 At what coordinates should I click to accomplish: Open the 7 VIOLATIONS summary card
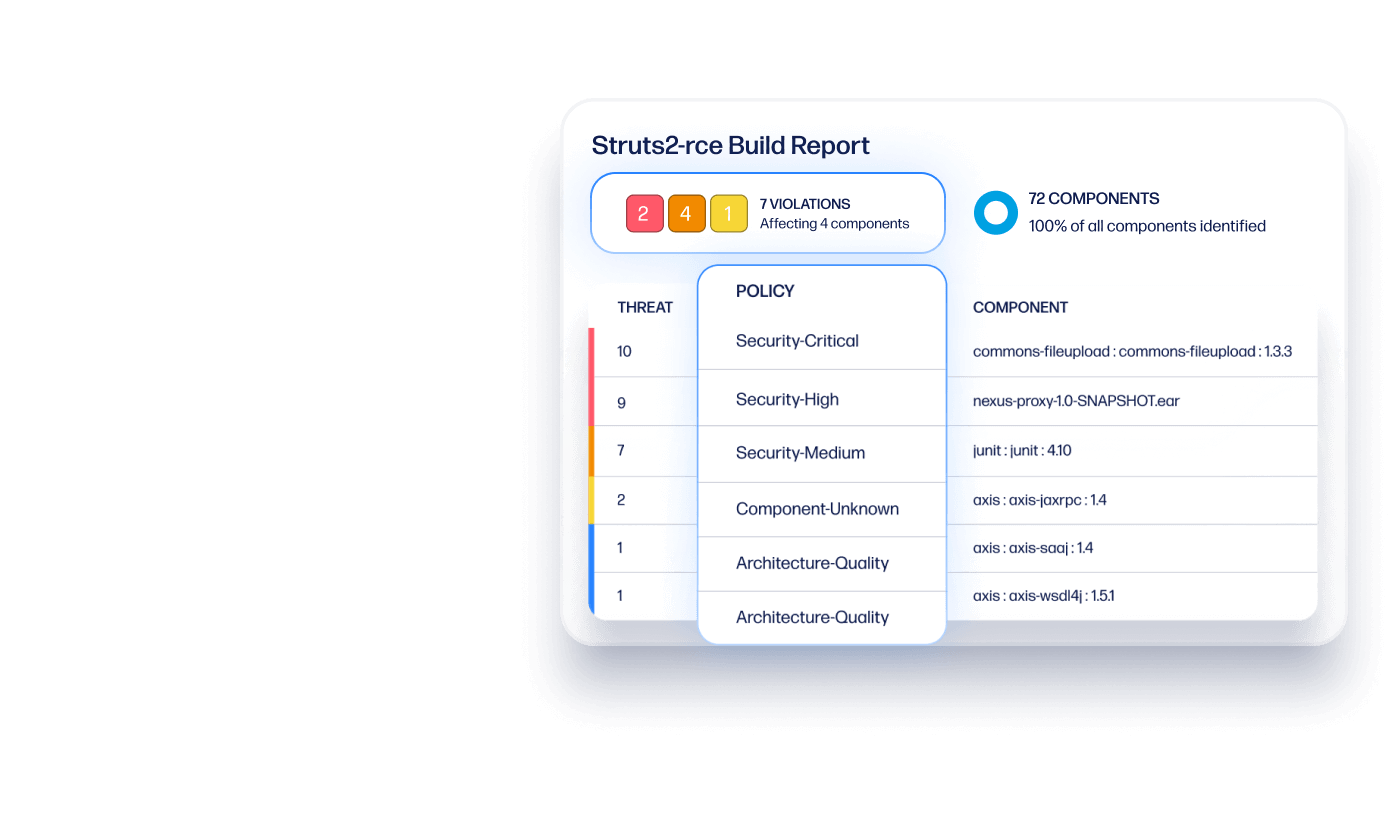click(x=768, y=213)
